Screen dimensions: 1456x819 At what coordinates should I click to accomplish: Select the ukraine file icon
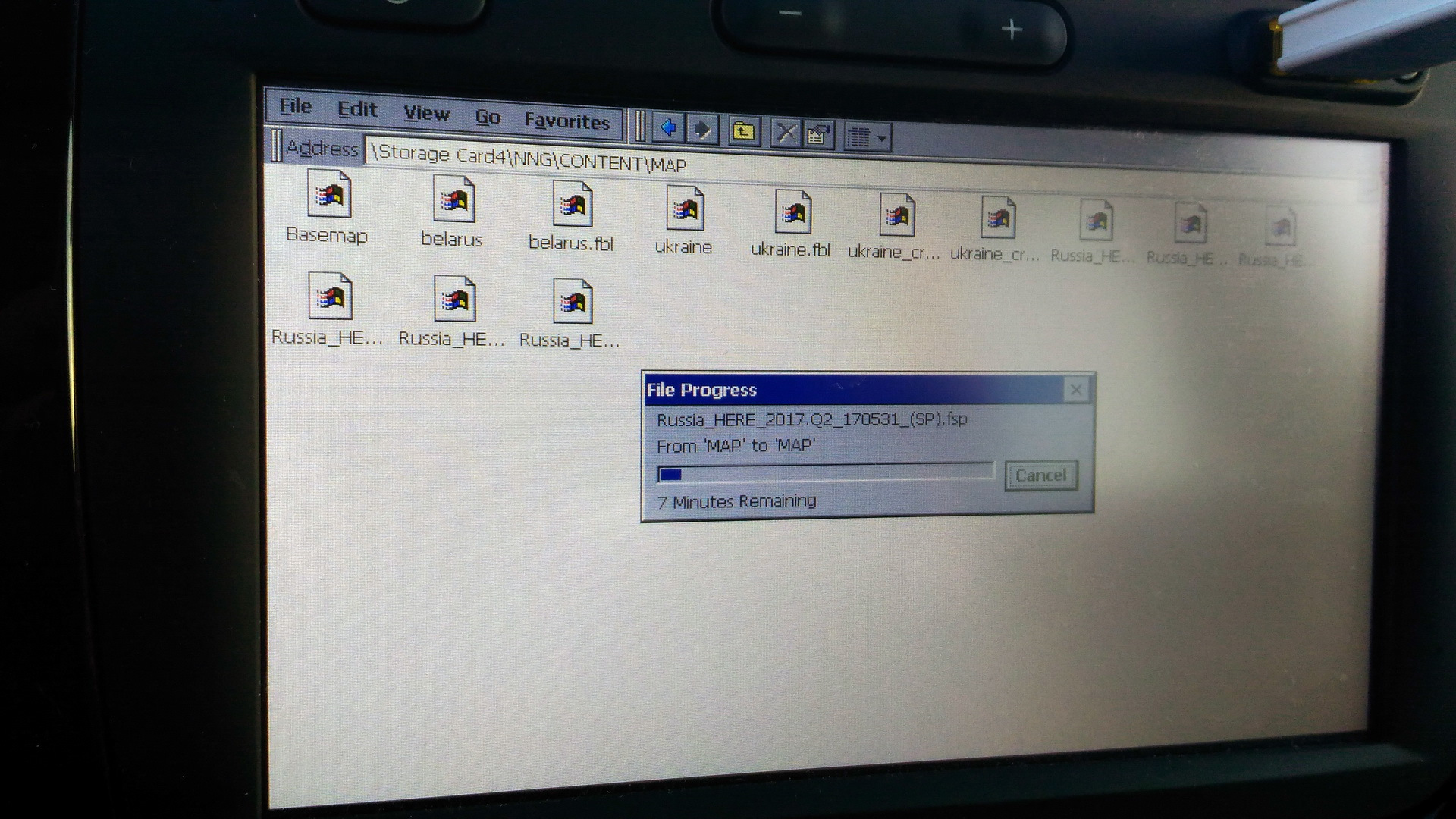coord(684,209)
